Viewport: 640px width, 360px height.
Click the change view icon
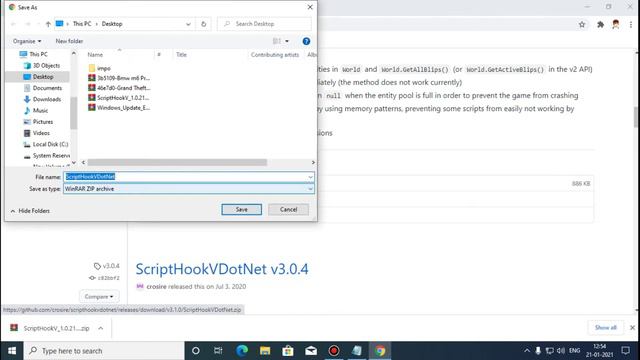coord(277,41)
